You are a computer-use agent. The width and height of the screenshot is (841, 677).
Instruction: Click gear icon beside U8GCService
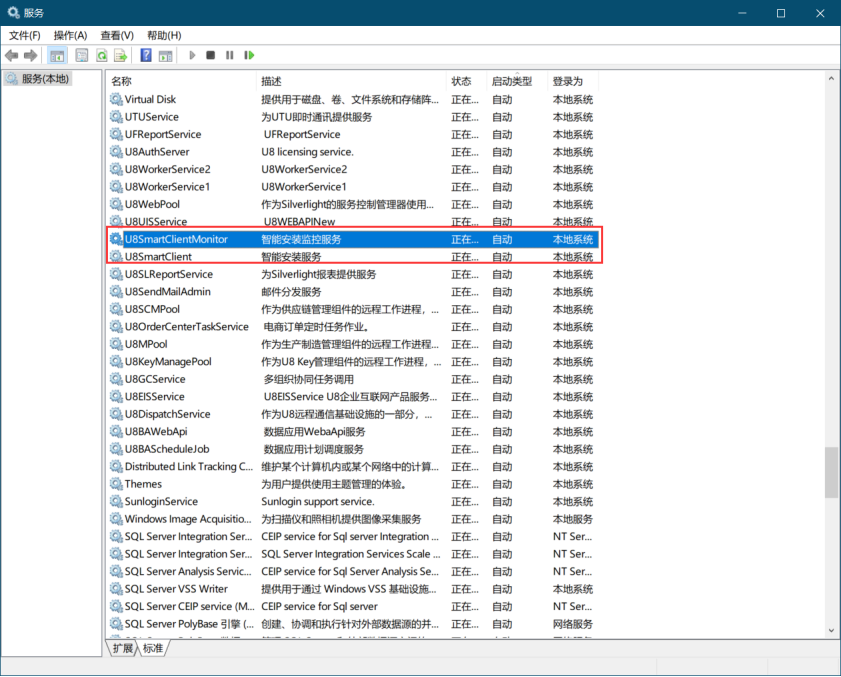(116, 379)
